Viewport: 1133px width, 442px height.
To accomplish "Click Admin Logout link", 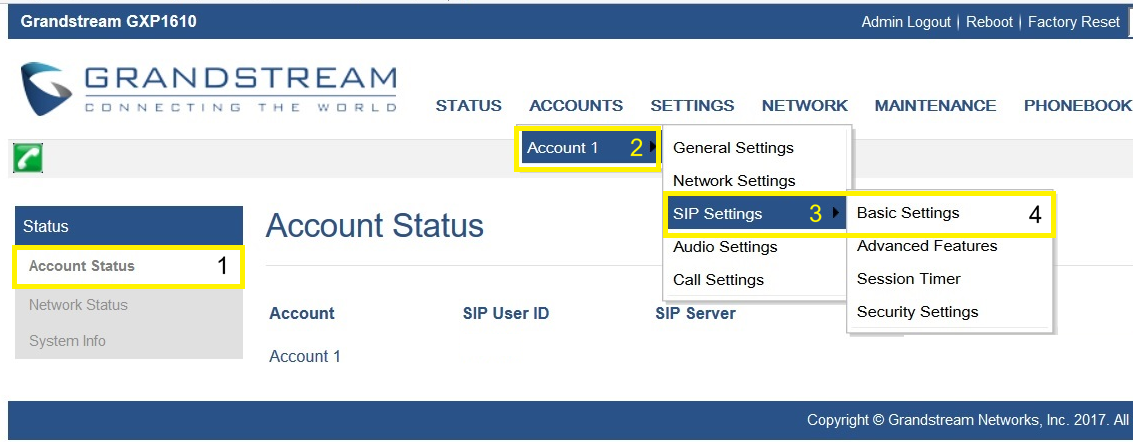I will [x=906, y=22].
